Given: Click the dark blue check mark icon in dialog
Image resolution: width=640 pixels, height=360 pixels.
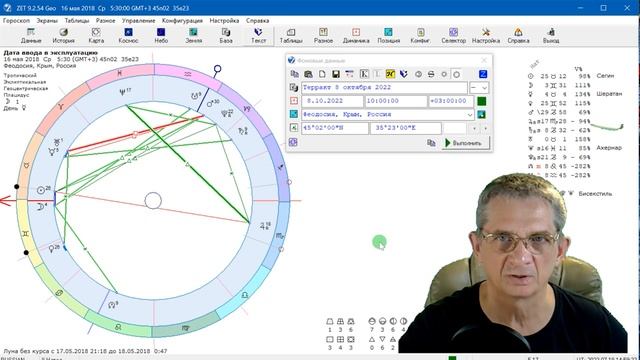Looking at the screenshot, I should pyautogui.click(x=404, y=74).
